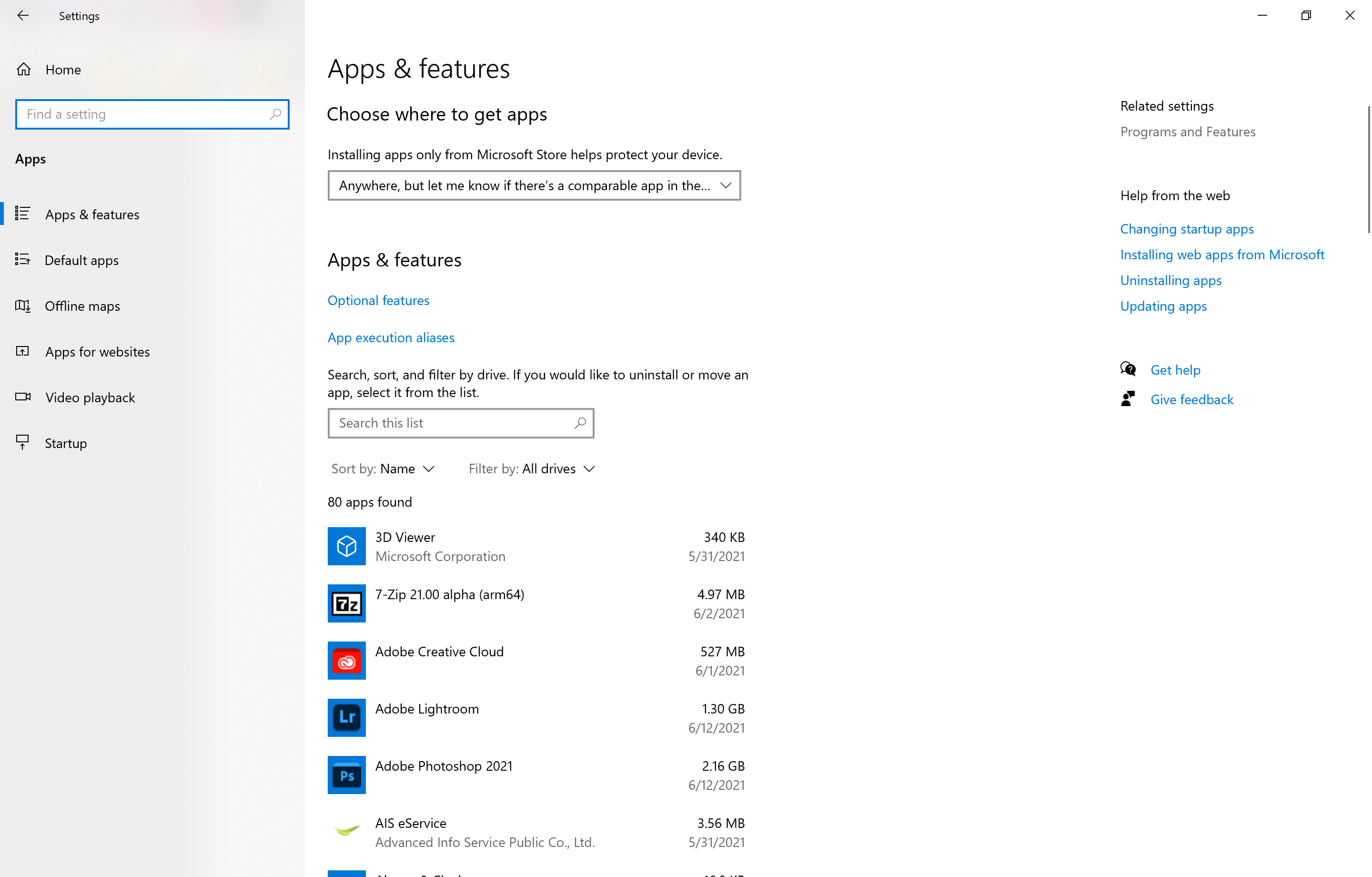The width and height of the screenshot is (1372, 877).
Task: Open Video playback settings page
Action: 152,398
